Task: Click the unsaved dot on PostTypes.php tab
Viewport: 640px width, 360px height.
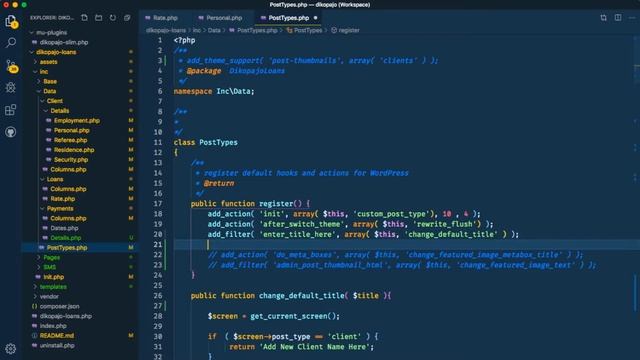Action: [x=316, y=18]
